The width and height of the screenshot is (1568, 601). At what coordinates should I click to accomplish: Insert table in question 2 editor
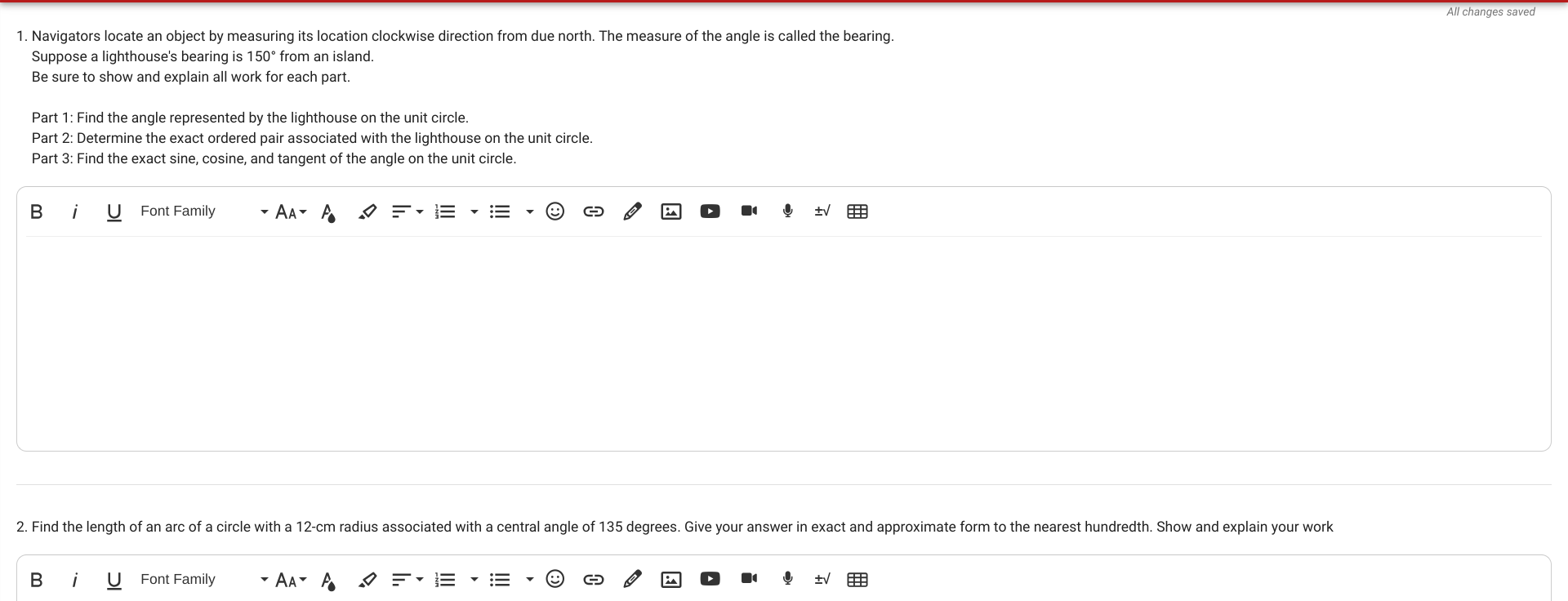857,580
